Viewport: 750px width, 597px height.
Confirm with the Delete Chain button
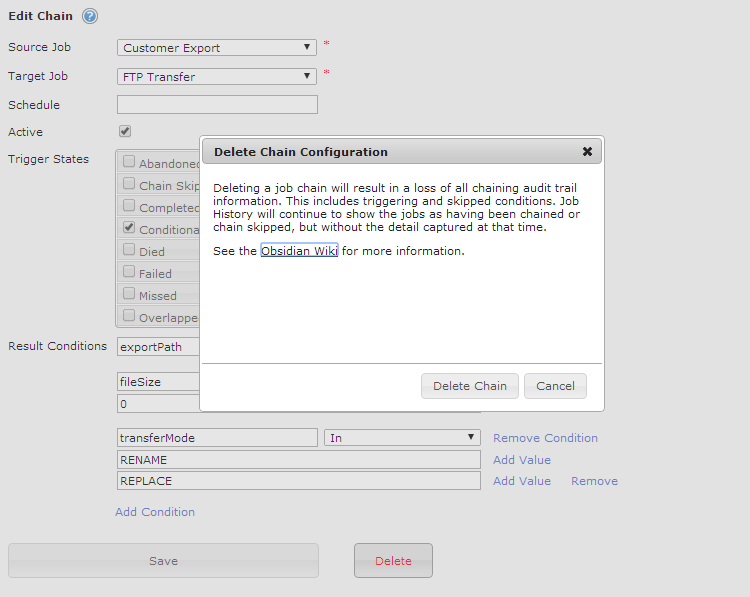click(x=470, y=386)
